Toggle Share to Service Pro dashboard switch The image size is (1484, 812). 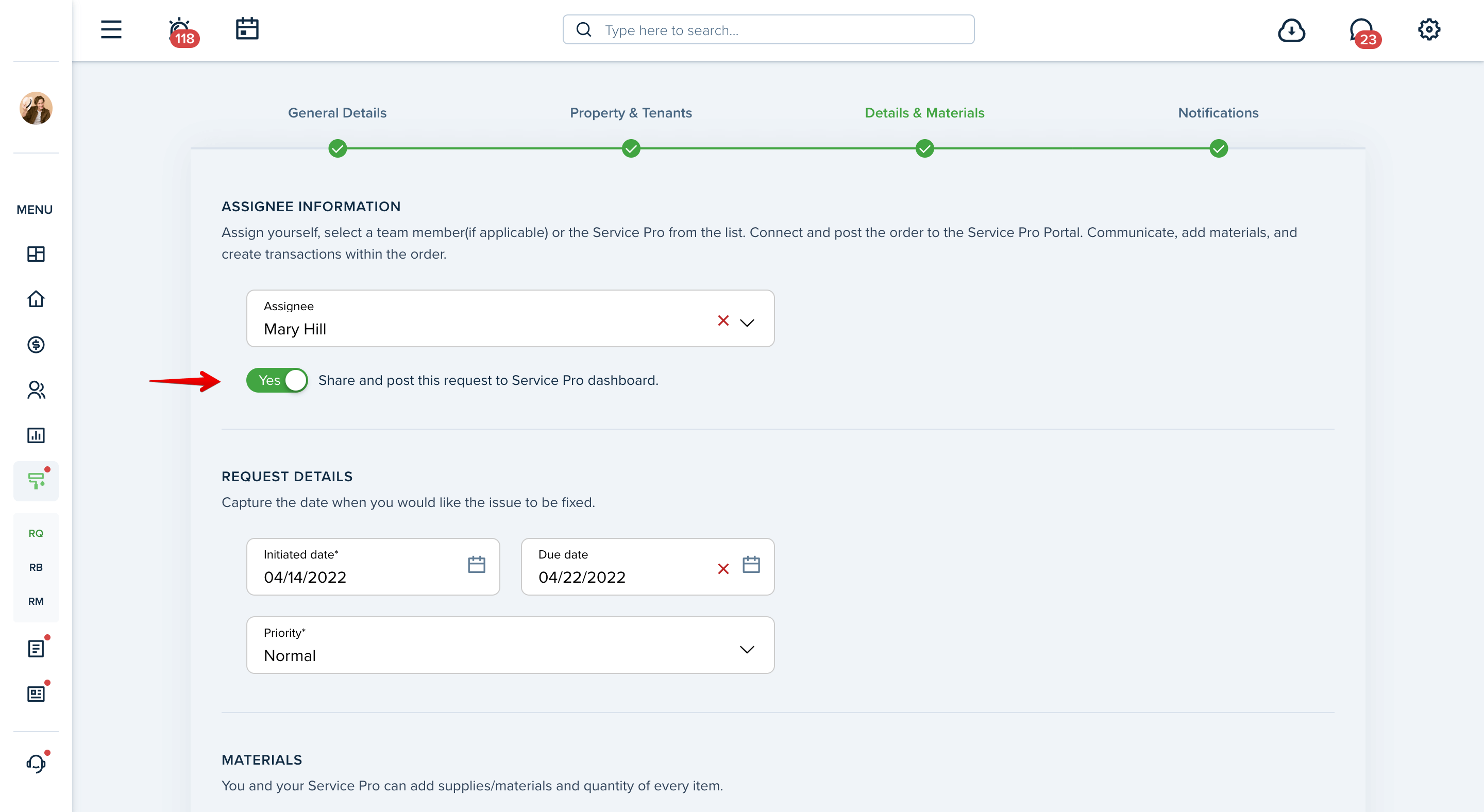(x=277, y=380)
